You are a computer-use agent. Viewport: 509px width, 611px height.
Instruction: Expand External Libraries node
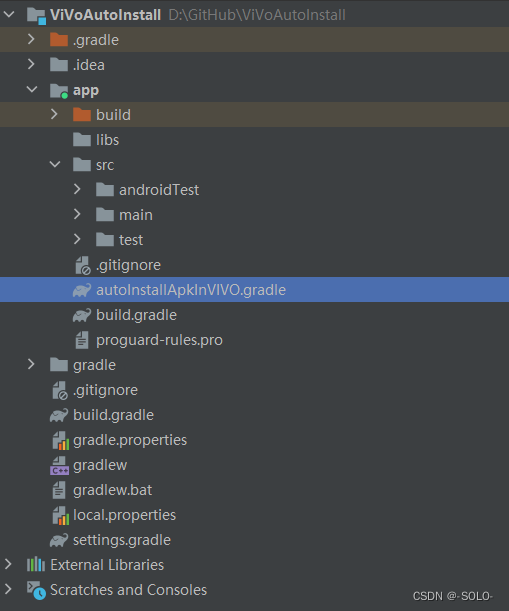tap(8, 564)
